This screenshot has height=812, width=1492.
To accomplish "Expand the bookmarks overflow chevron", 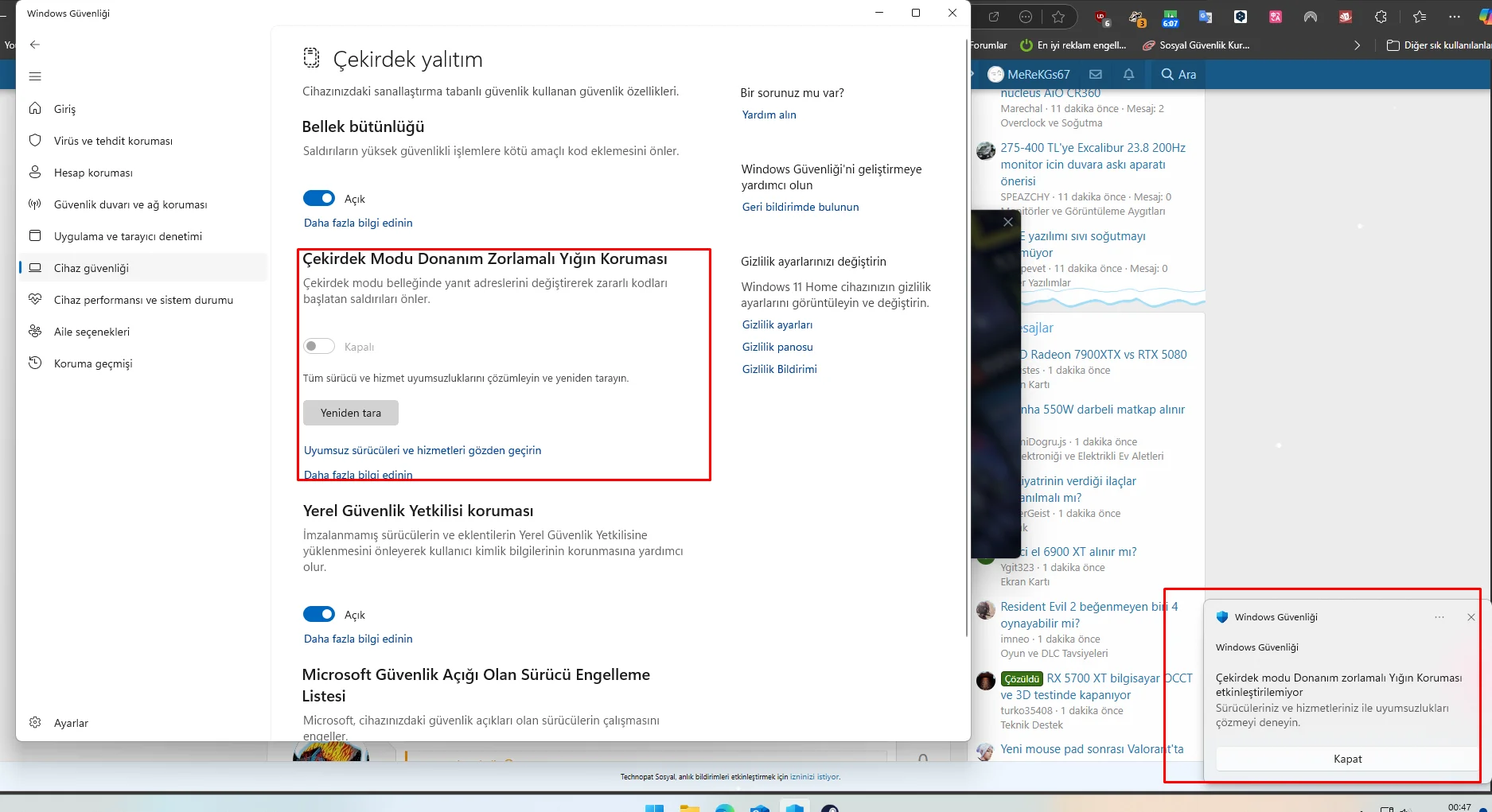I will coord(1357,45).
